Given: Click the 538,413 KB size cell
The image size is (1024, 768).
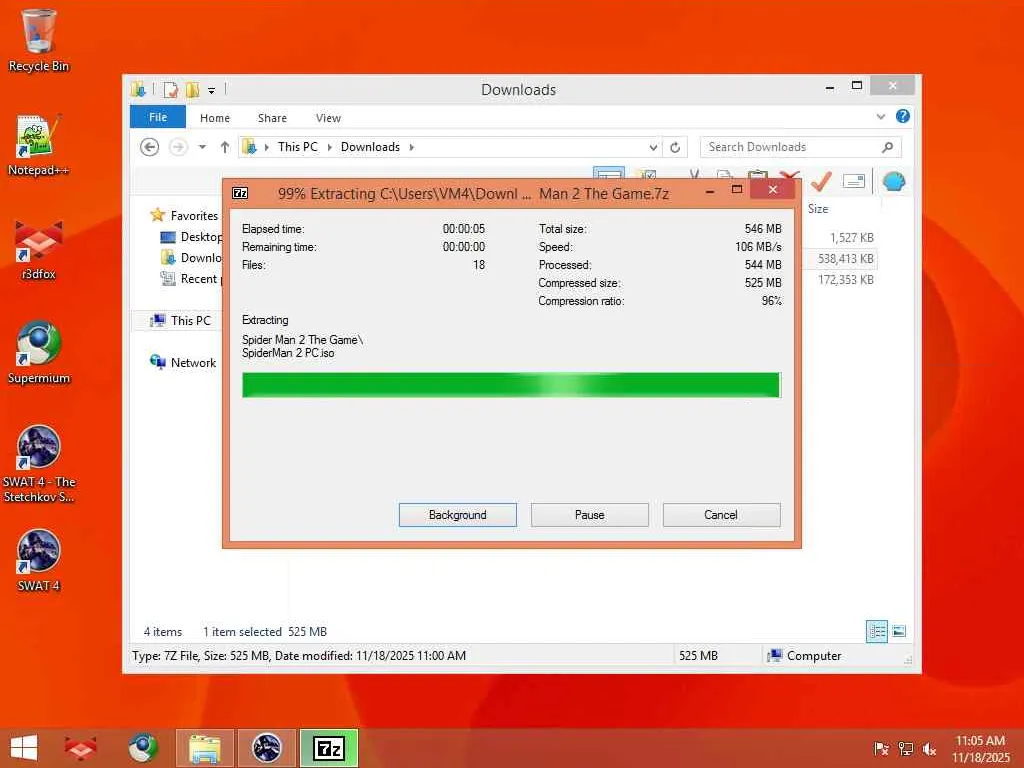Looking at the screenshot, I should click(846, 259).
